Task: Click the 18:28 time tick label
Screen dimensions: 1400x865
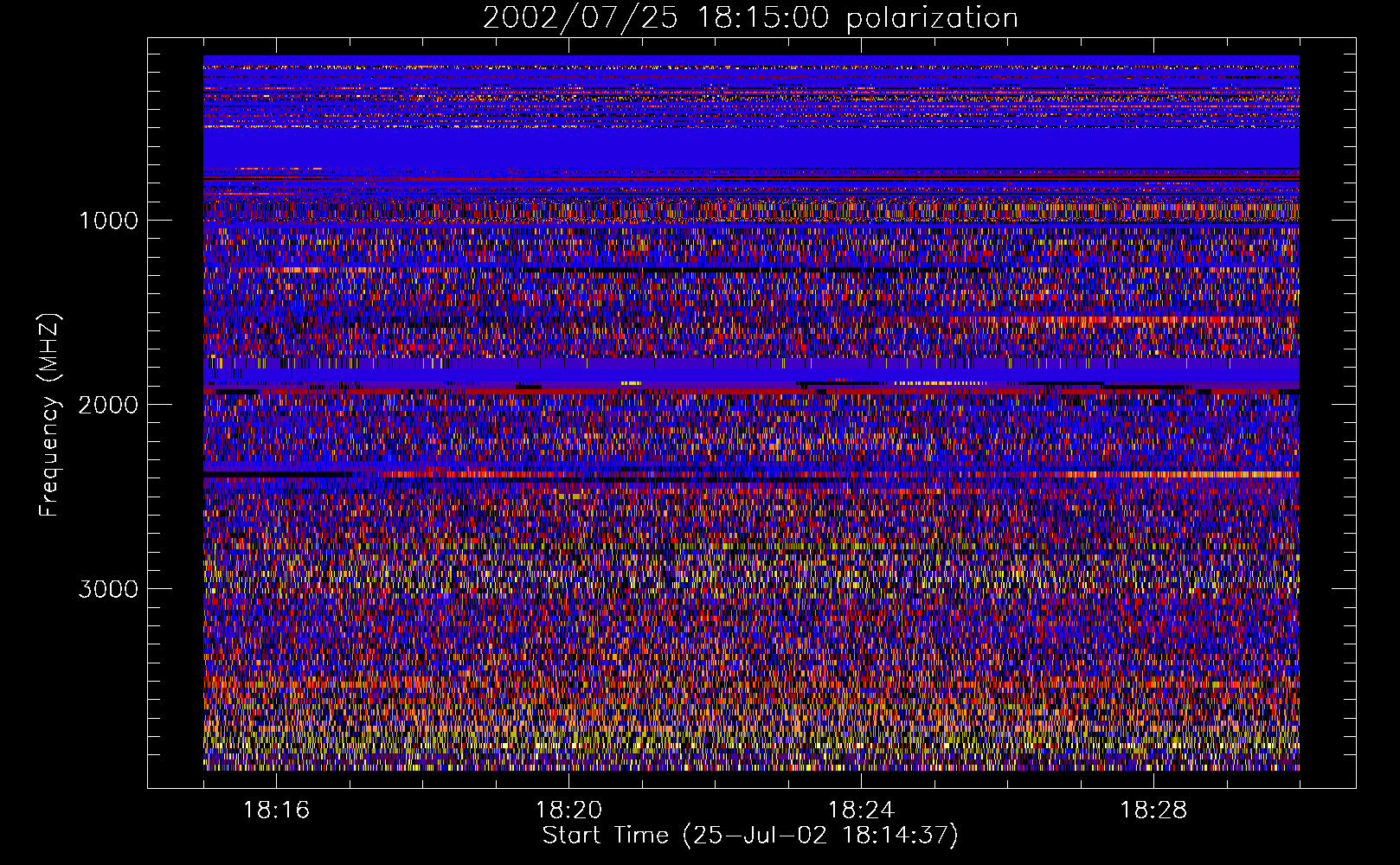Action: pos(1153,811)
